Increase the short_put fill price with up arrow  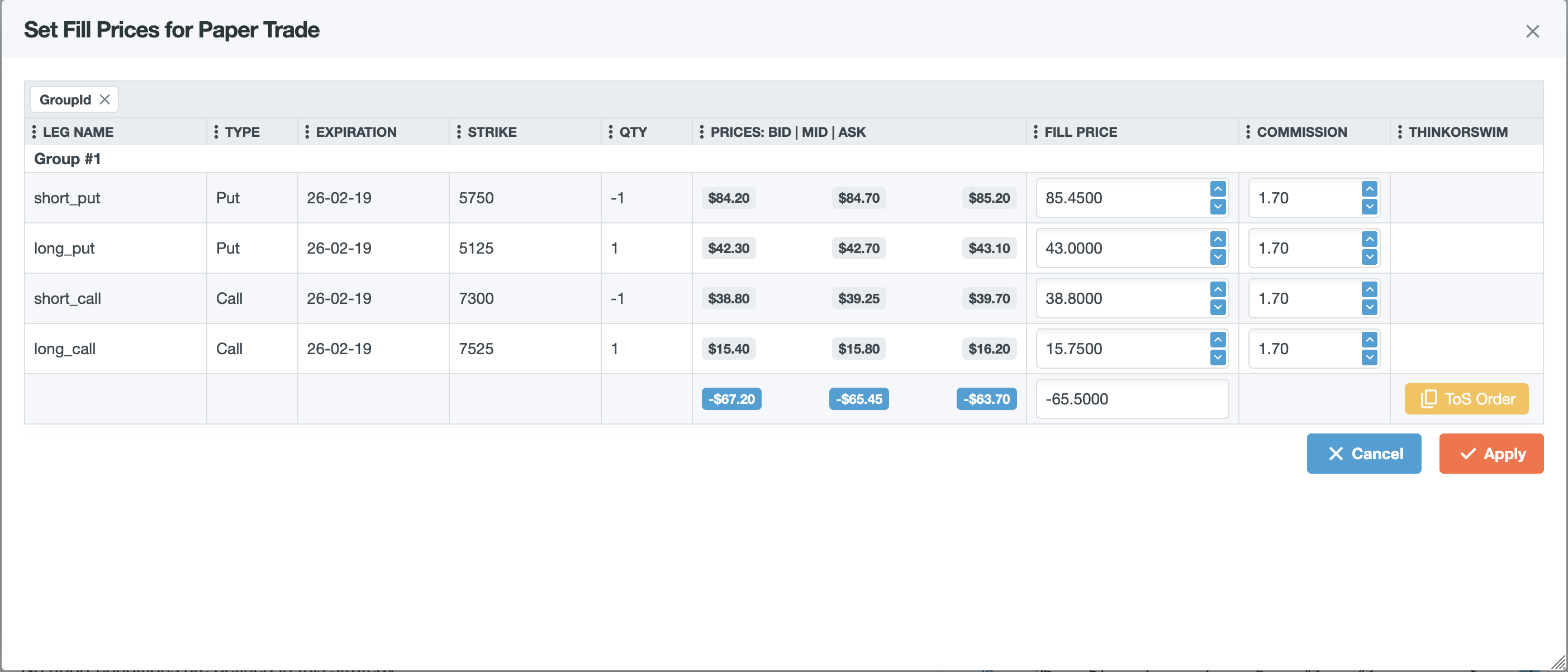coord(1218,189)
